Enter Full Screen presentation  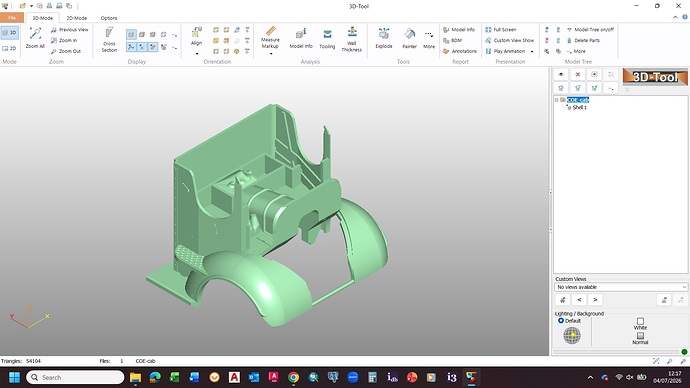click(x=501, y=29)
